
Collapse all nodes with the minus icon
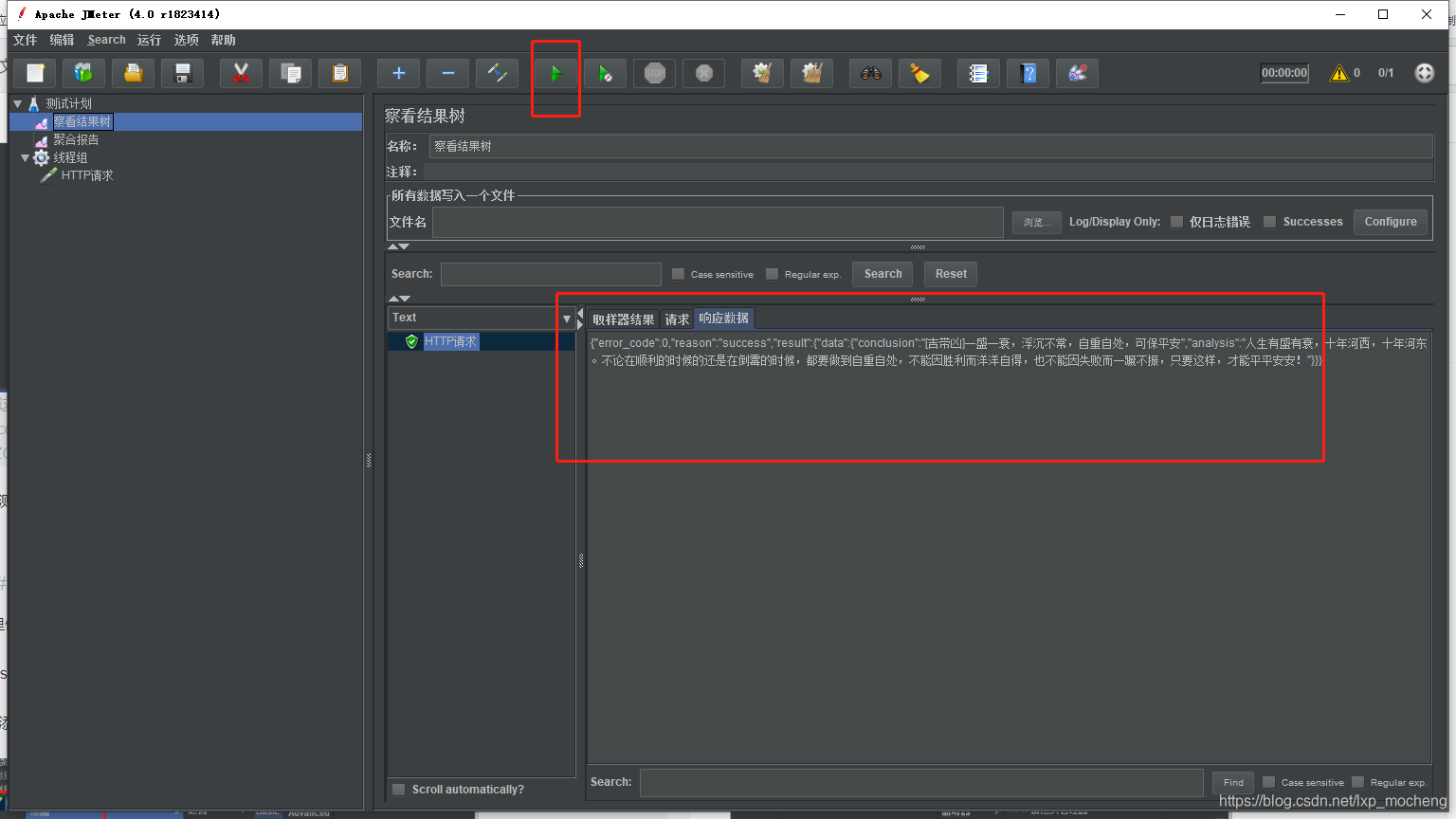[447, 73]
